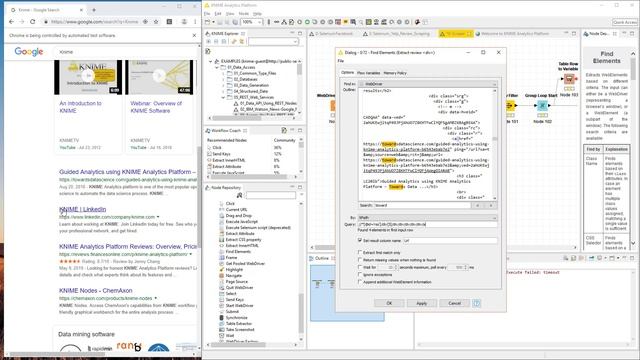Click the Highlight node in repository

click(234, 269)
